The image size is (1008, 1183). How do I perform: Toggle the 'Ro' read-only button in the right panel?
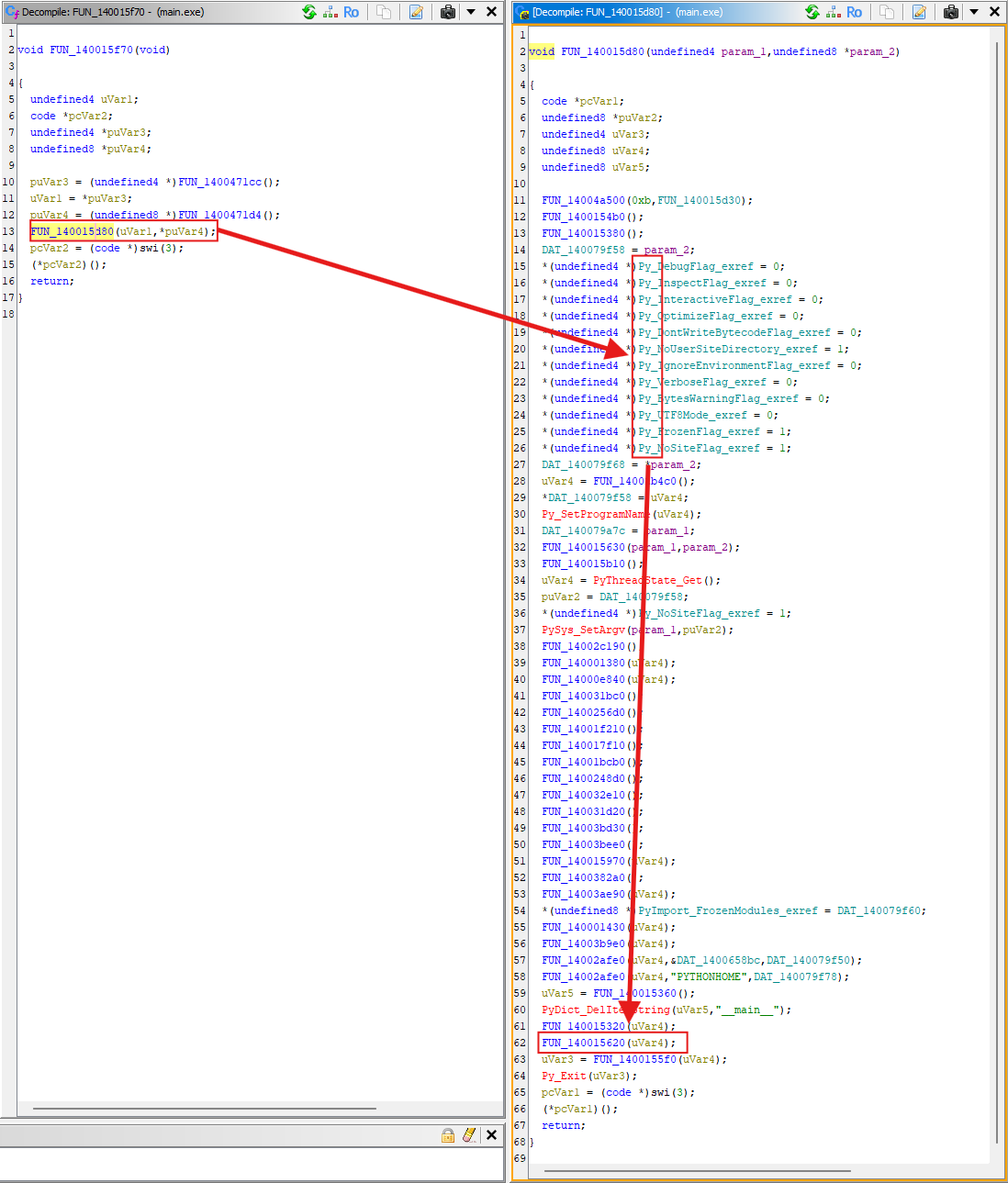tap(855, 12)
